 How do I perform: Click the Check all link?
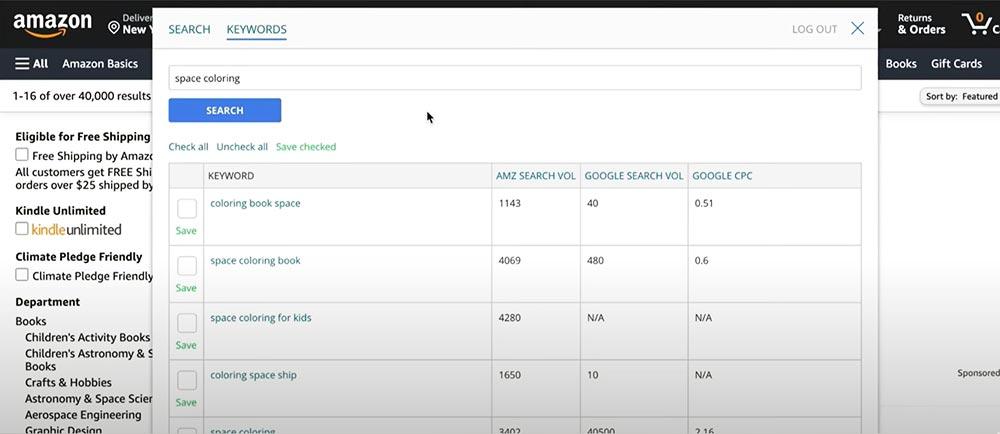pos(188,147)
